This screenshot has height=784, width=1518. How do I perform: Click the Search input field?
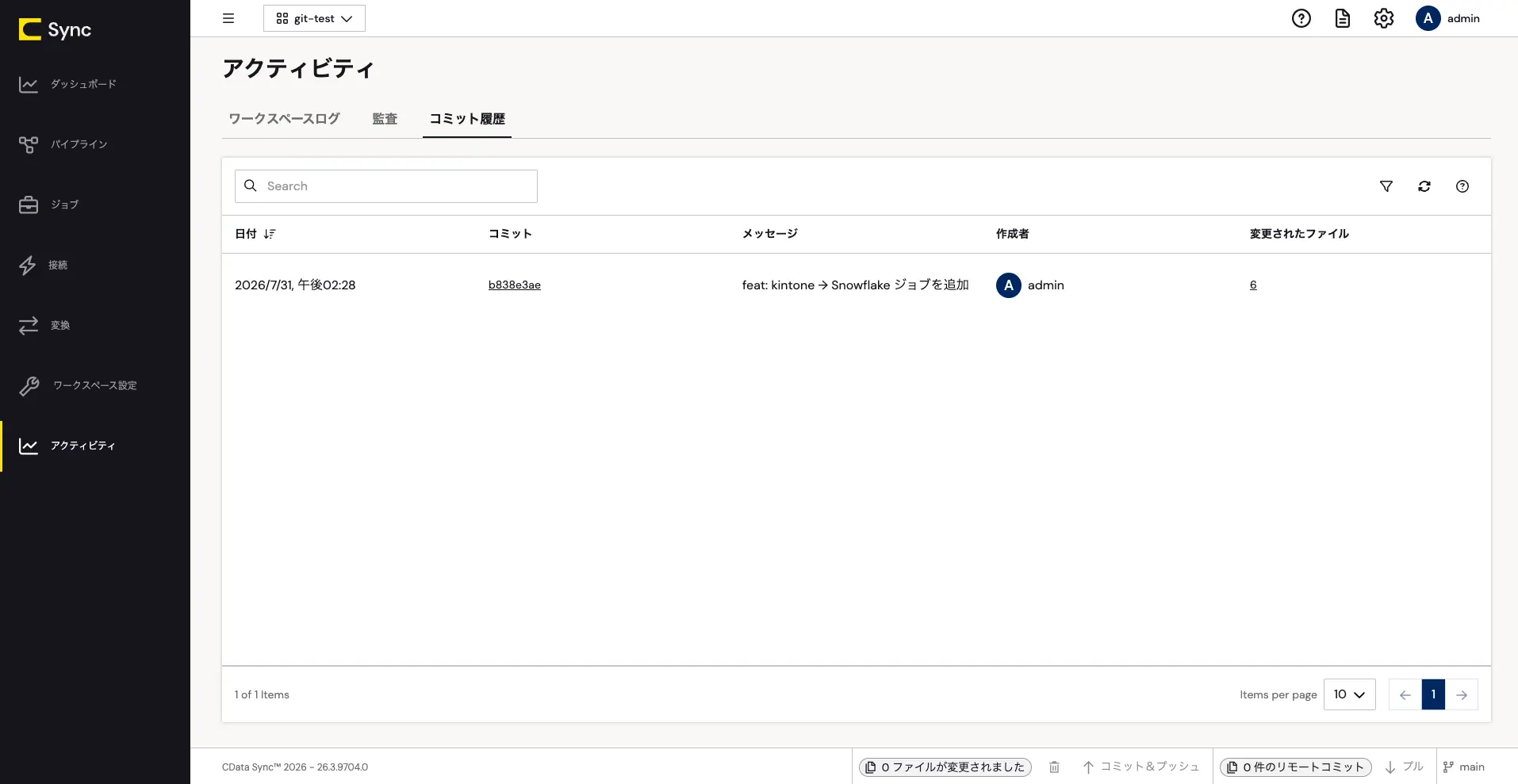click(x=386, y=185)
